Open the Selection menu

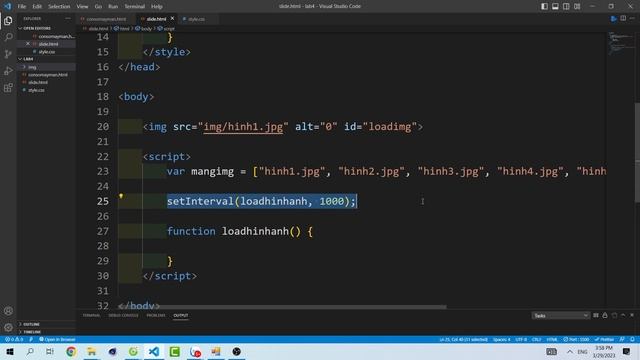click(59, 7)
